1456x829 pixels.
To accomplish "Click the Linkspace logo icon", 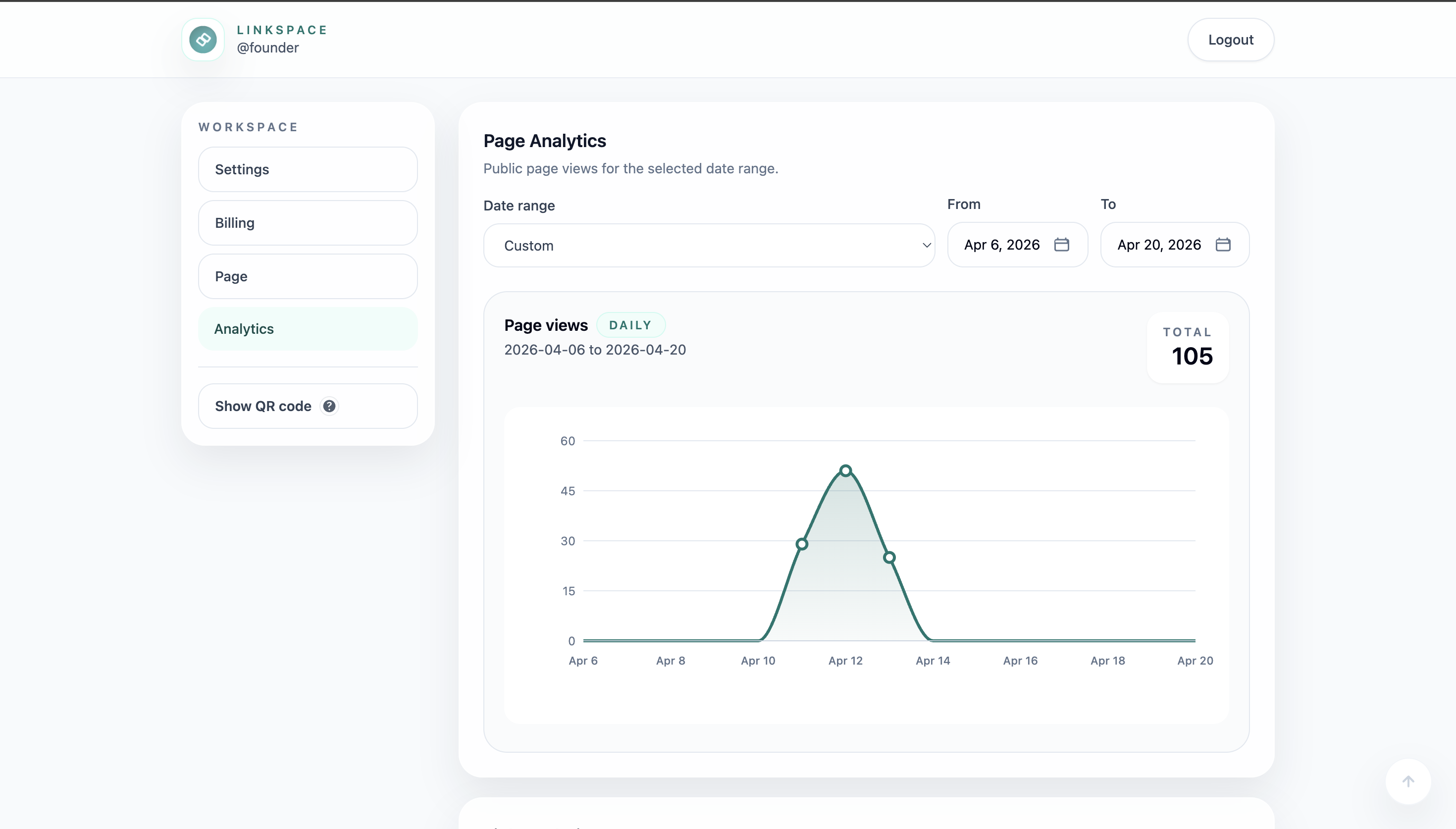I will (203, 39).
